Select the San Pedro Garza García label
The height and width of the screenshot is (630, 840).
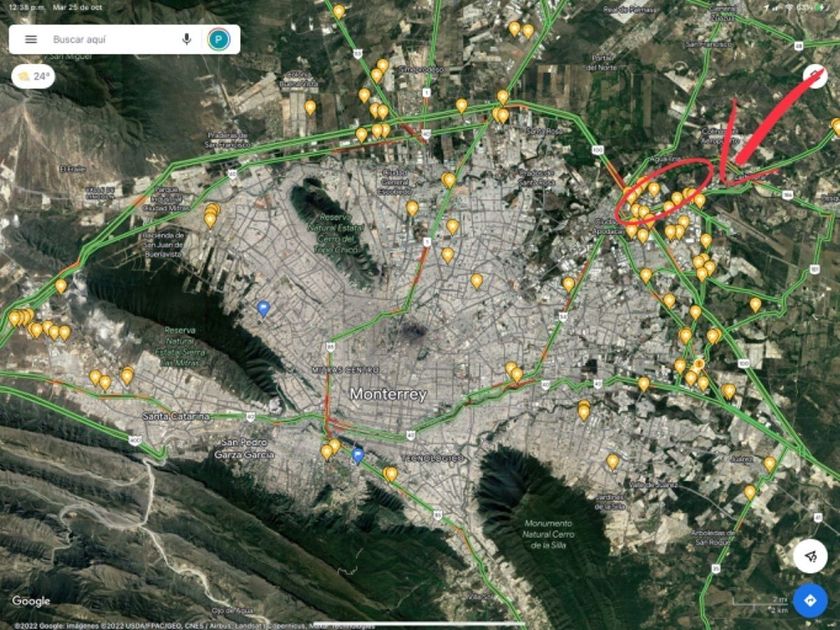(244, 448)
